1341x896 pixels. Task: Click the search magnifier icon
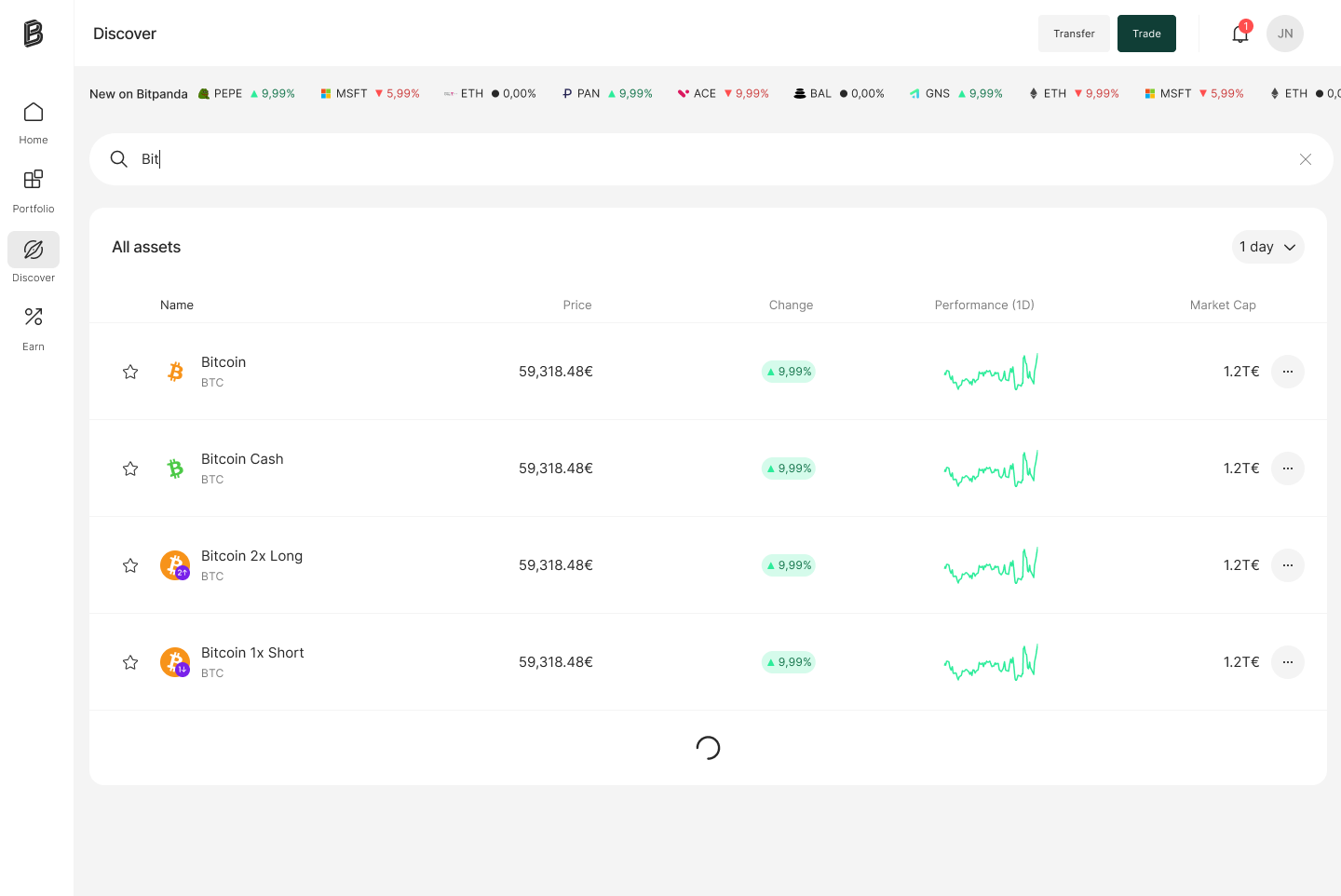point(119,159)
